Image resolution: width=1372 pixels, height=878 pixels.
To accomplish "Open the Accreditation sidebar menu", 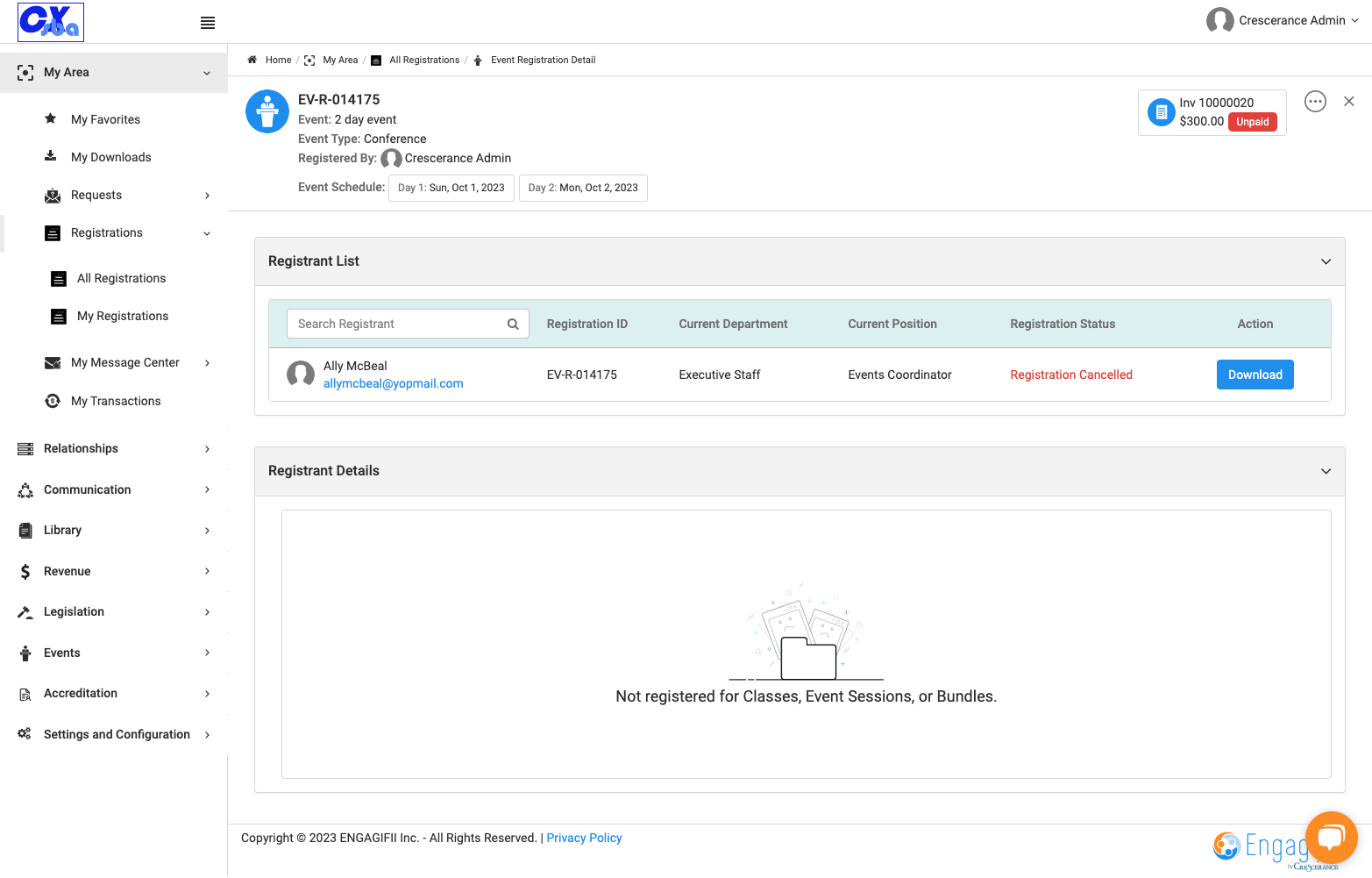I will [x=114, y=693].
